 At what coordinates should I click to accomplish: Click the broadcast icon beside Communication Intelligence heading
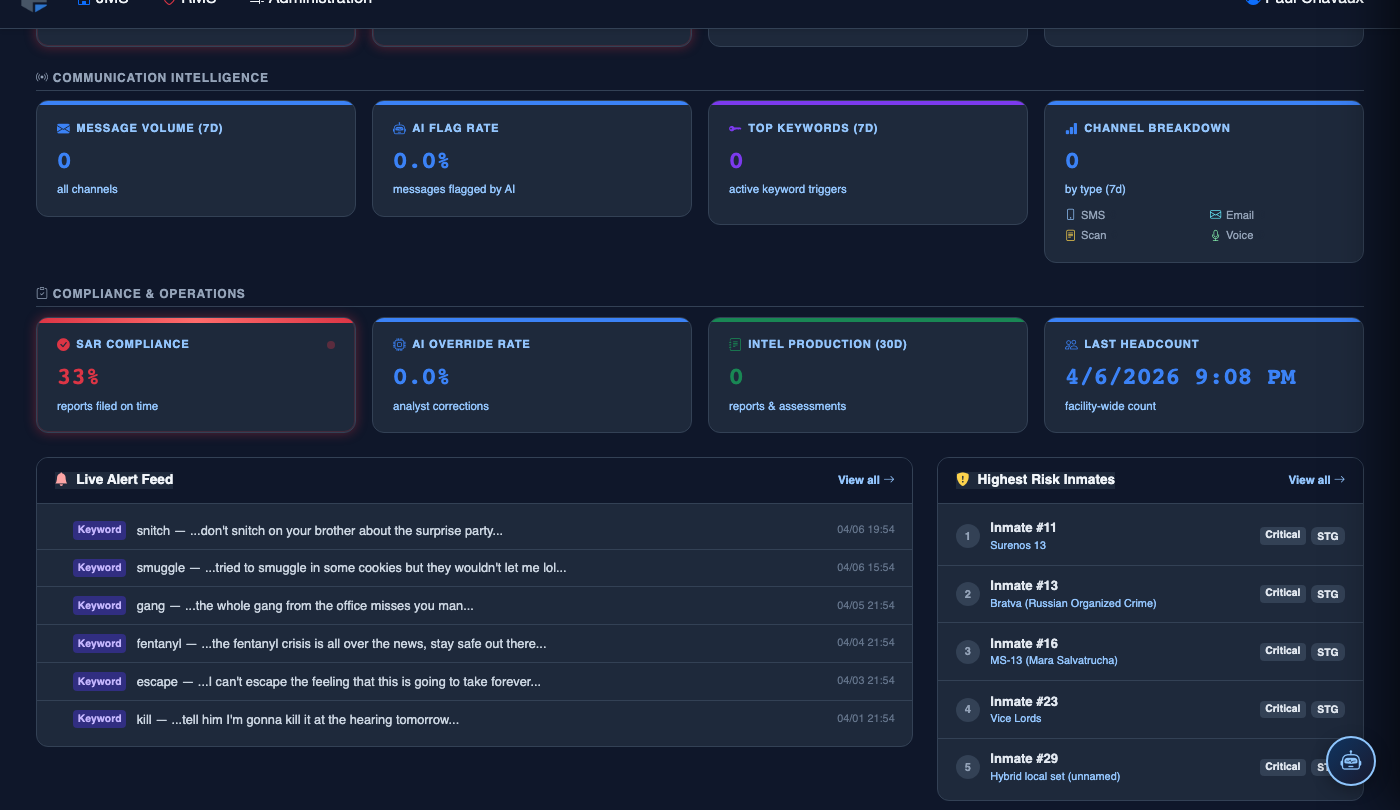42,78
